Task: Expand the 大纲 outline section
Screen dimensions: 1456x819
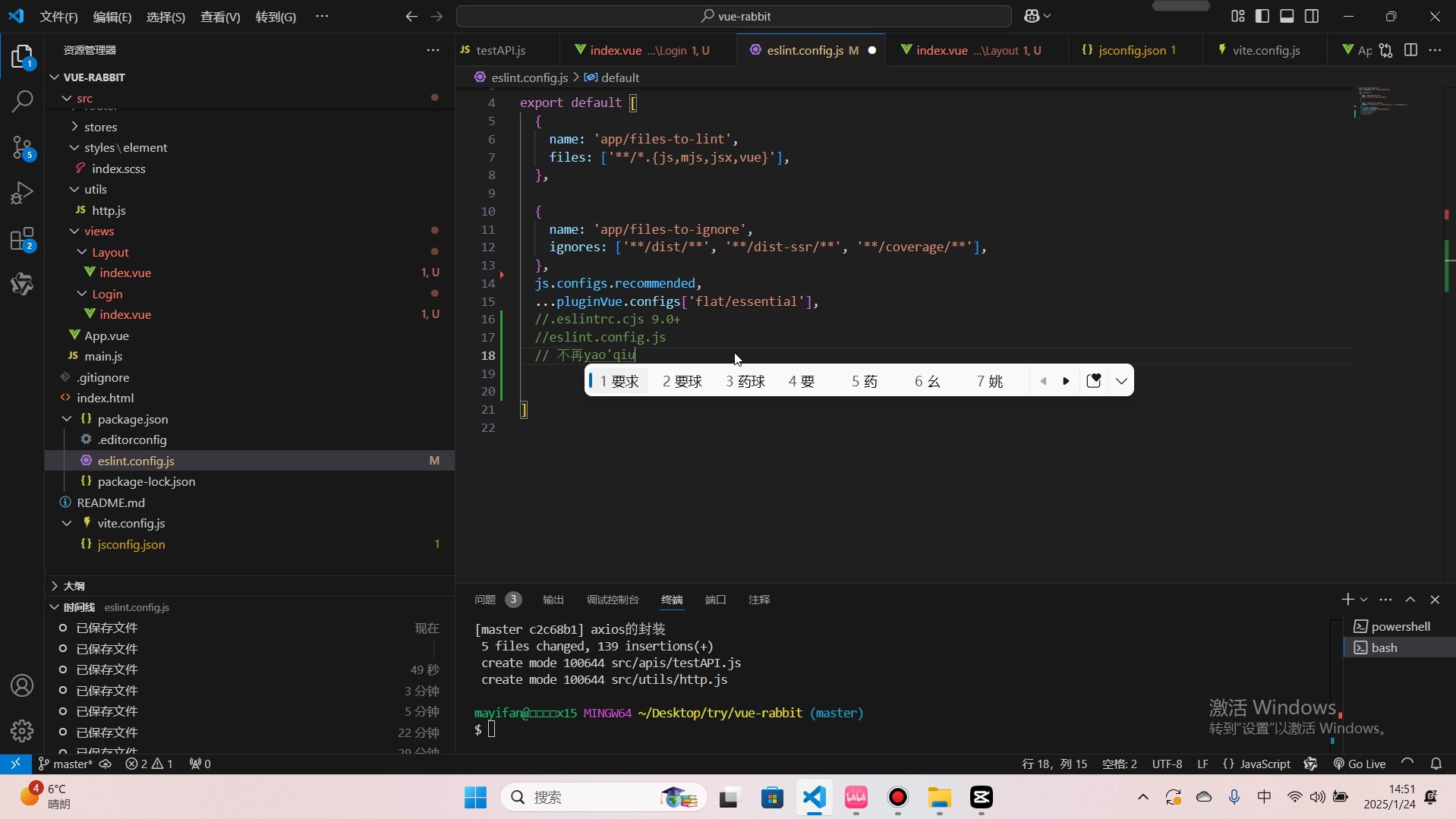Action: click(250, 586)
